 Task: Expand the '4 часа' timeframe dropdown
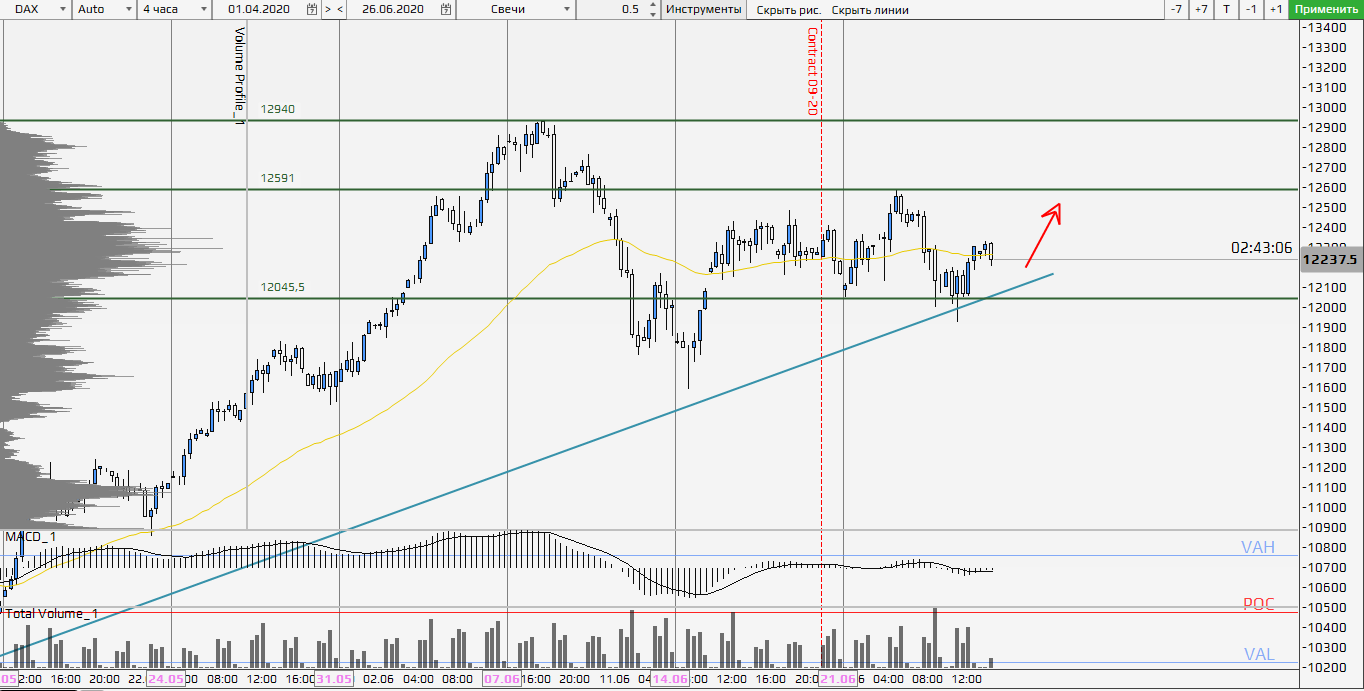pos(204,9)
